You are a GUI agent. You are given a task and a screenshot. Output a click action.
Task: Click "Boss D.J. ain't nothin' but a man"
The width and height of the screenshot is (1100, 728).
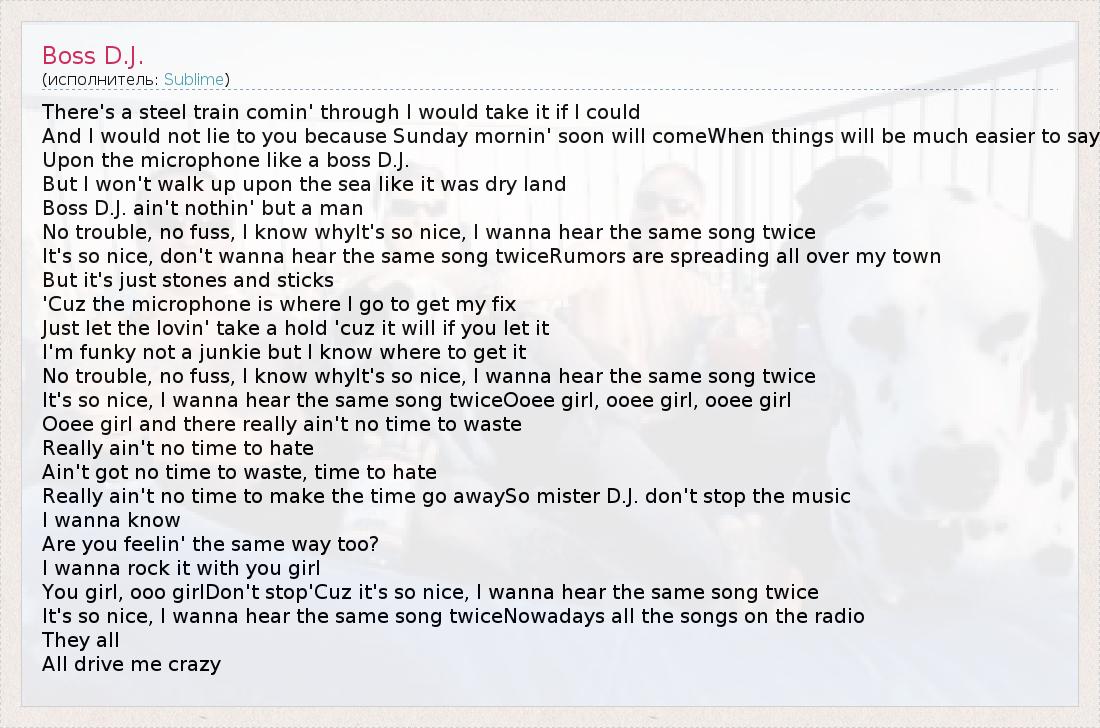point(202,208)
